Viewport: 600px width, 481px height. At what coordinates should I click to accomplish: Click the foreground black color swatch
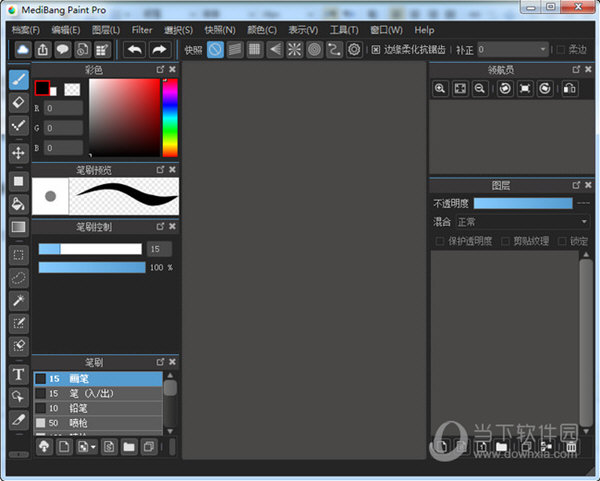(42, 88)
